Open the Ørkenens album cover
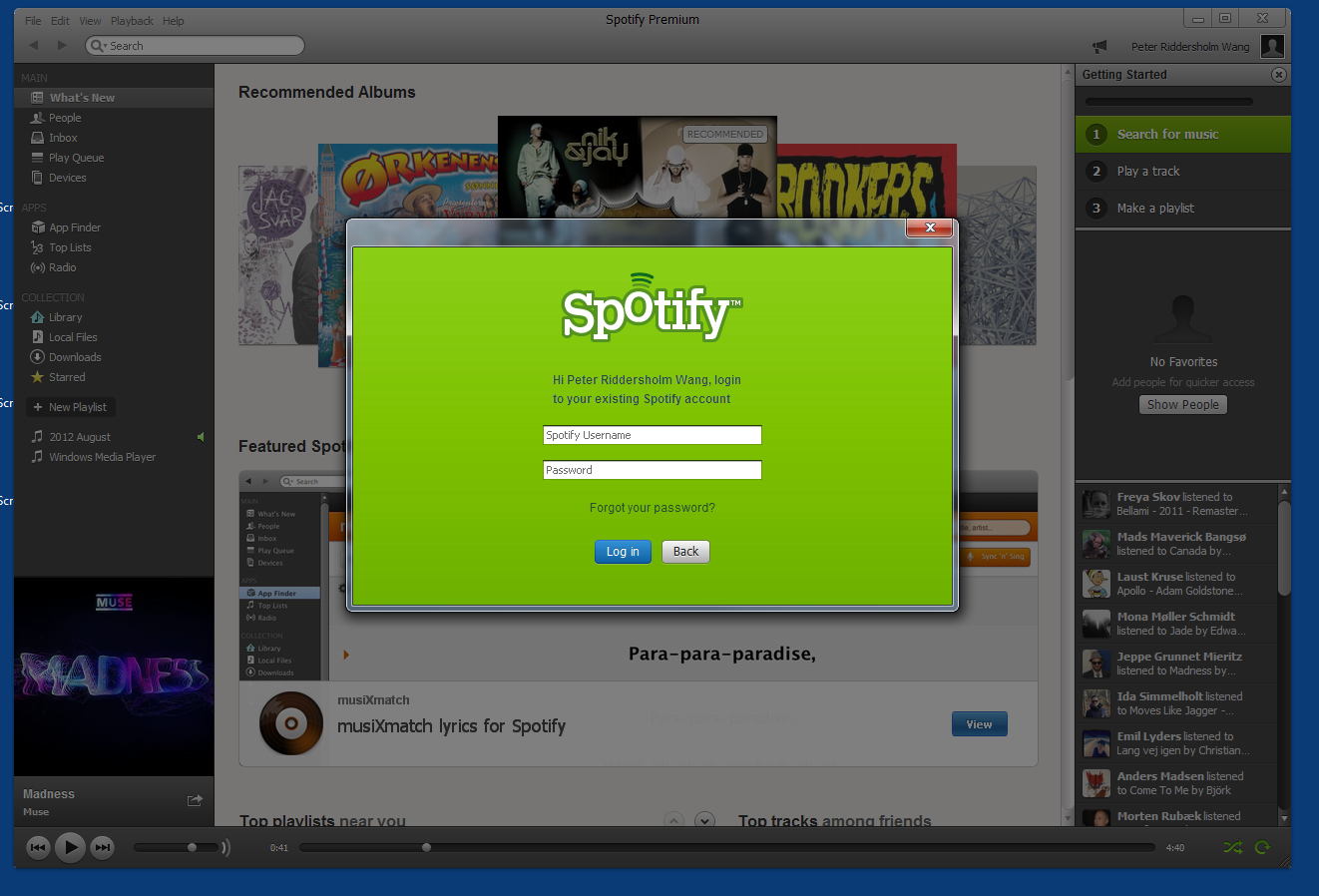The width and height of the screenshot is (1319, 896). coord(408,181)
